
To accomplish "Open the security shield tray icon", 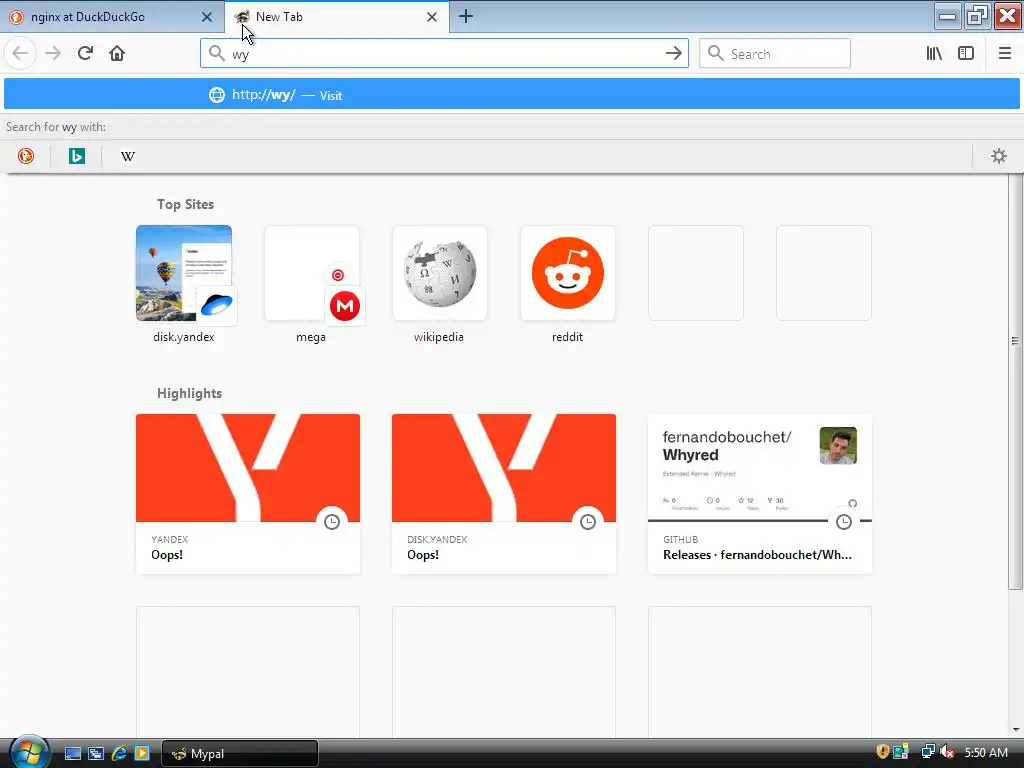I will 882,752.
